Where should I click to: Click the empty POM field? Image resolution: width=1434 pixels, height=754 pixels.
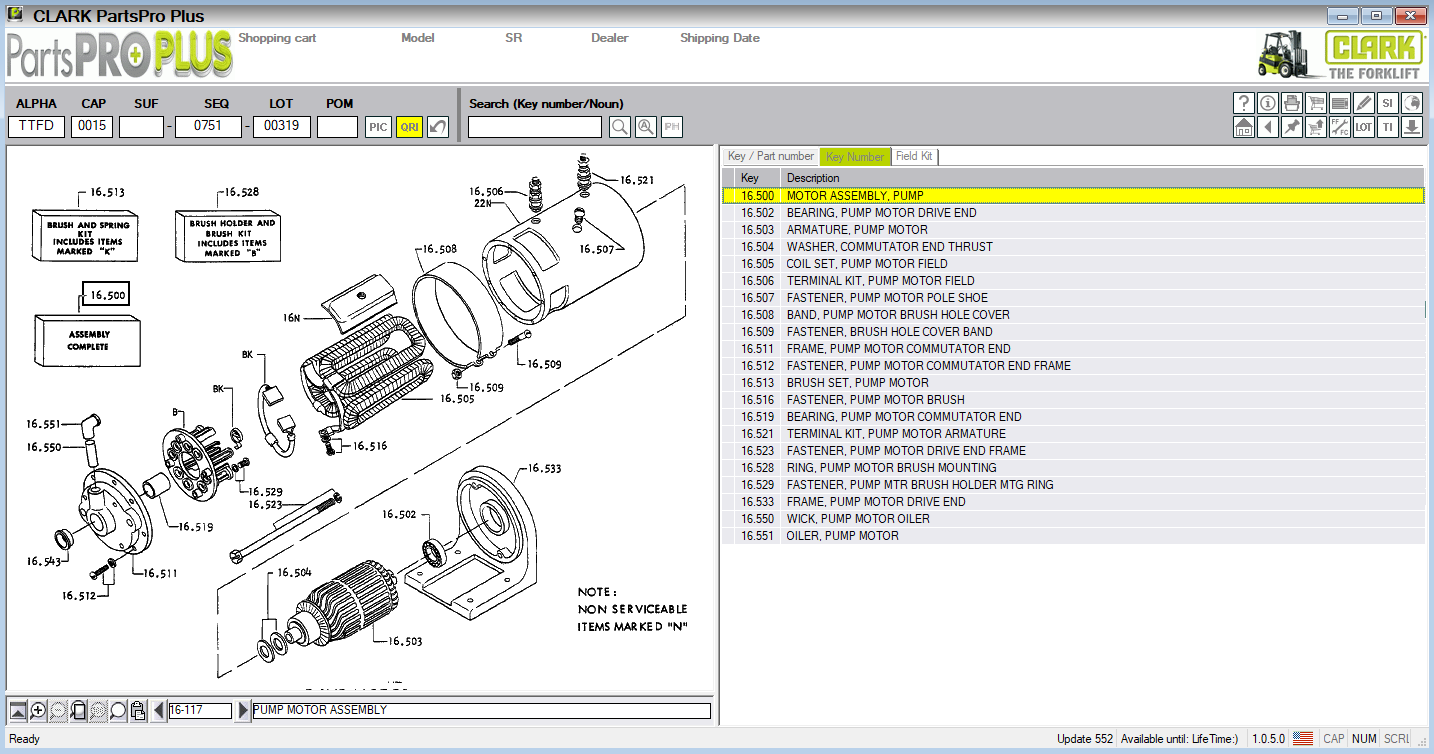(x=337, y=127)
